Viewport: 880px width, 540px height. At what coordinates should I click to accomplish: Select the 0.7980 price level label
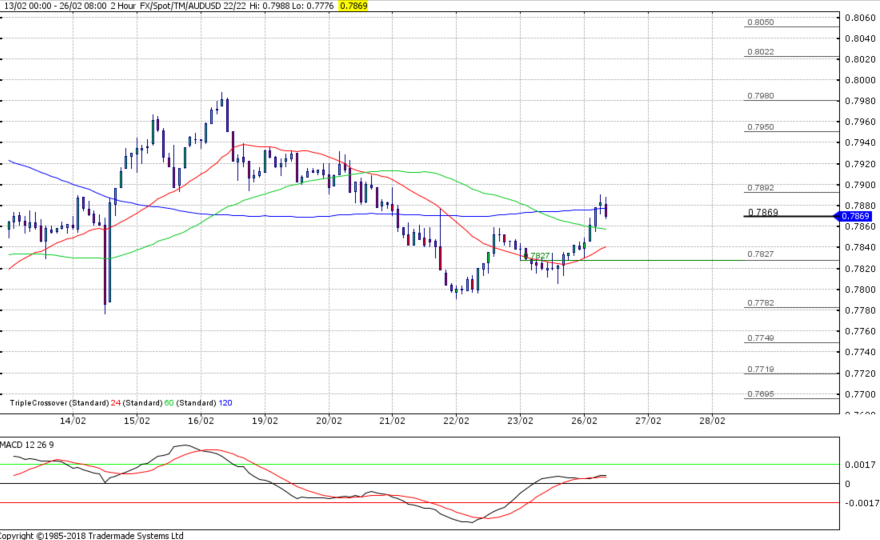click(761, 95)
